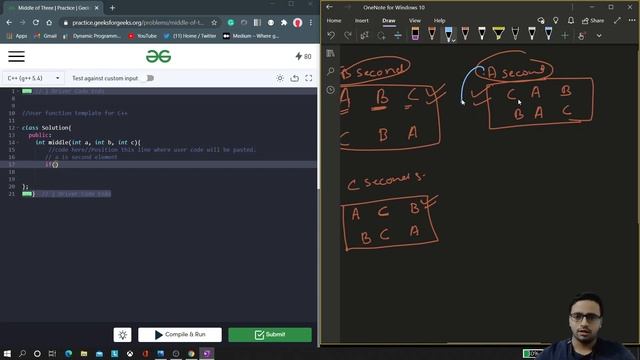
Task: Open the Medium bookmark
Action: coord(251,36)
